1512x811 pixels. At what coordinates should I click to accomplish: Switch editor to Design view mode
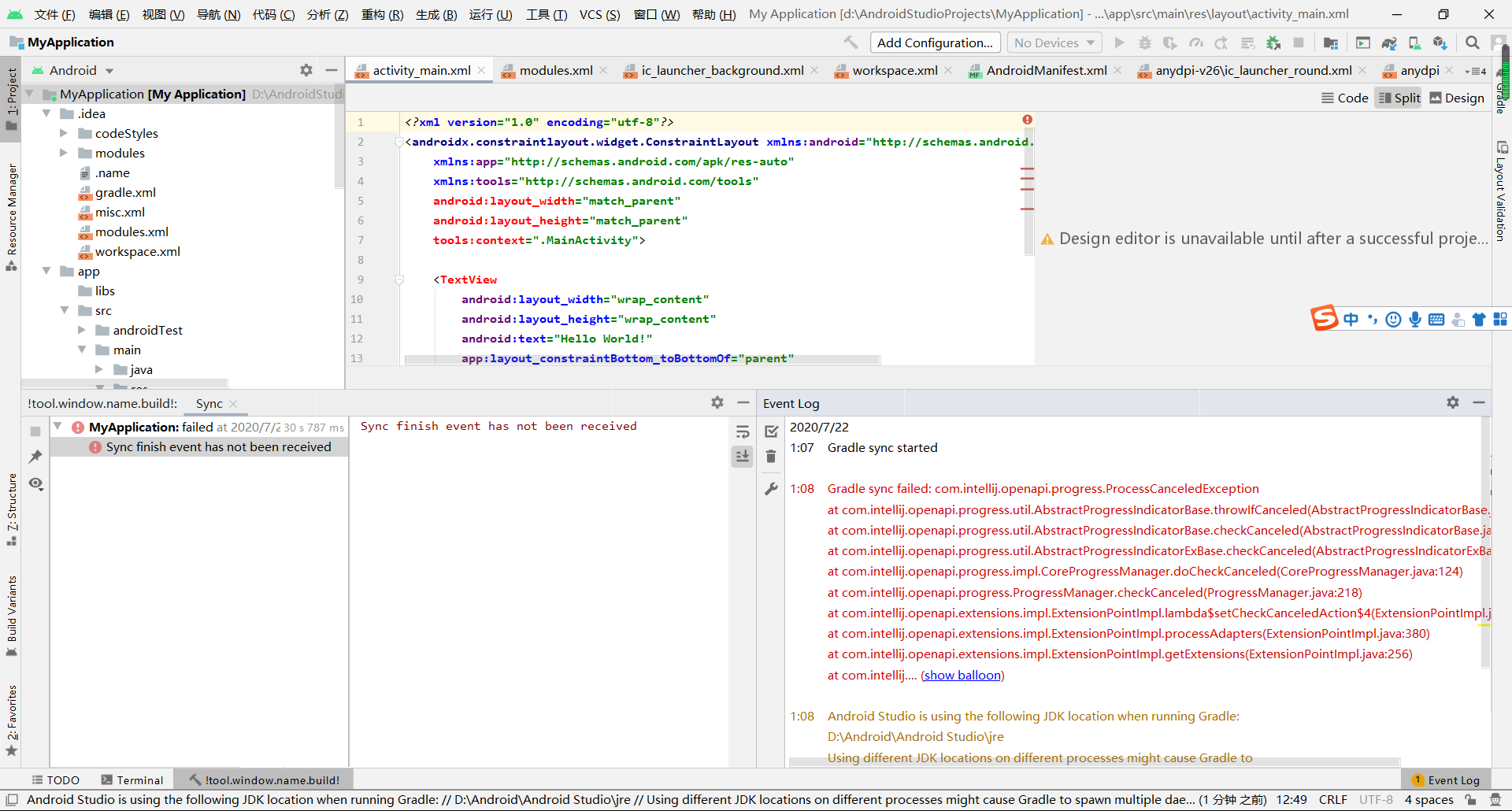click(1456, 98)
